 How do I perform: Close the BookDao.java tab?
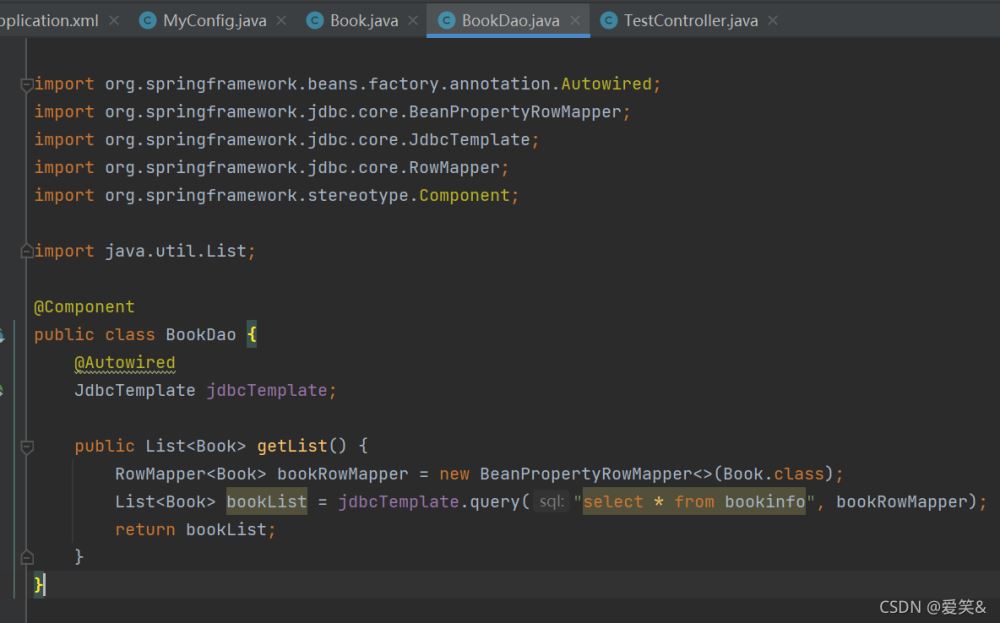tap(574, 20)
